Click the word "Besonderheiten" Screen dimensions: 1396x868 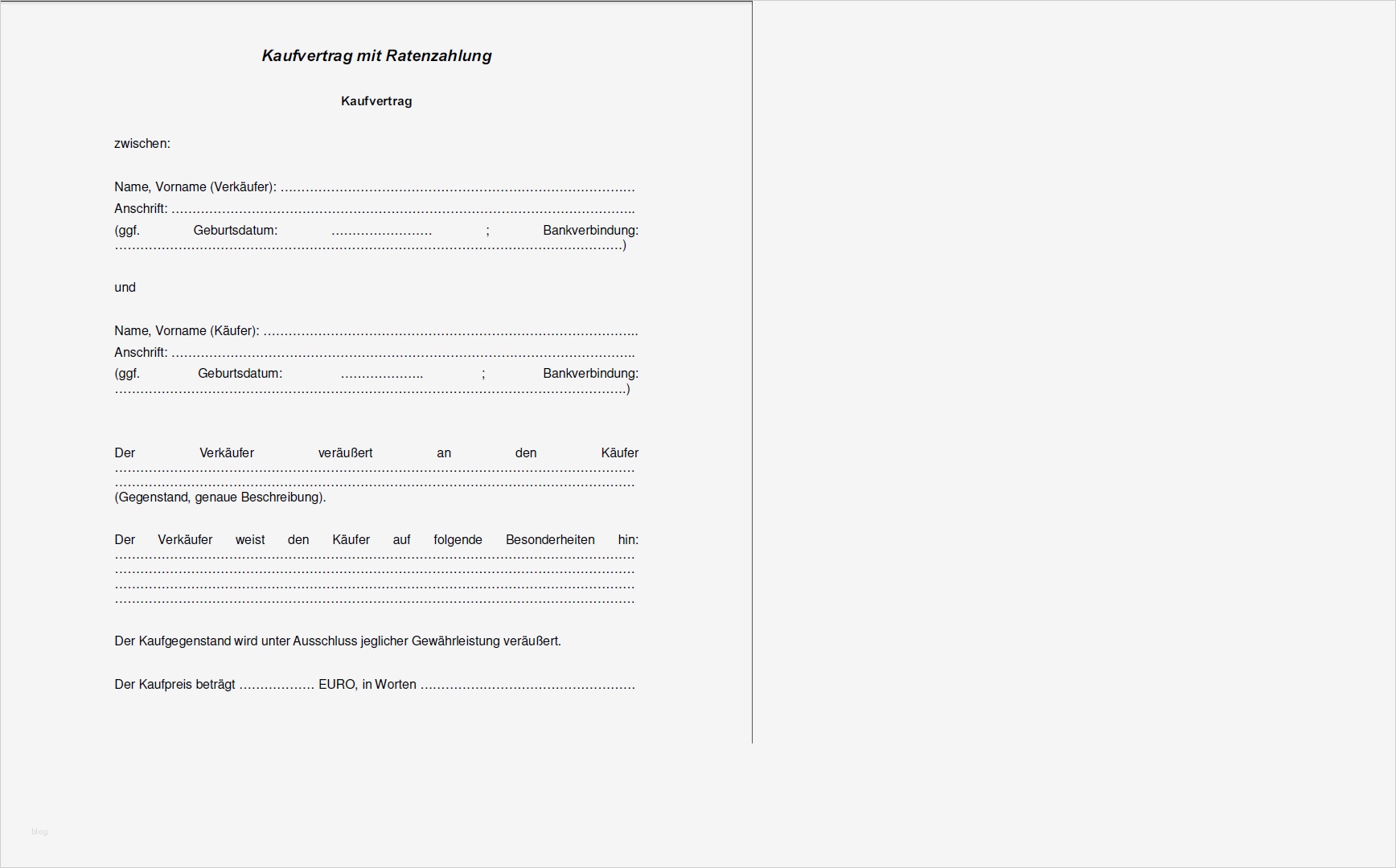[x=550, y=540]
